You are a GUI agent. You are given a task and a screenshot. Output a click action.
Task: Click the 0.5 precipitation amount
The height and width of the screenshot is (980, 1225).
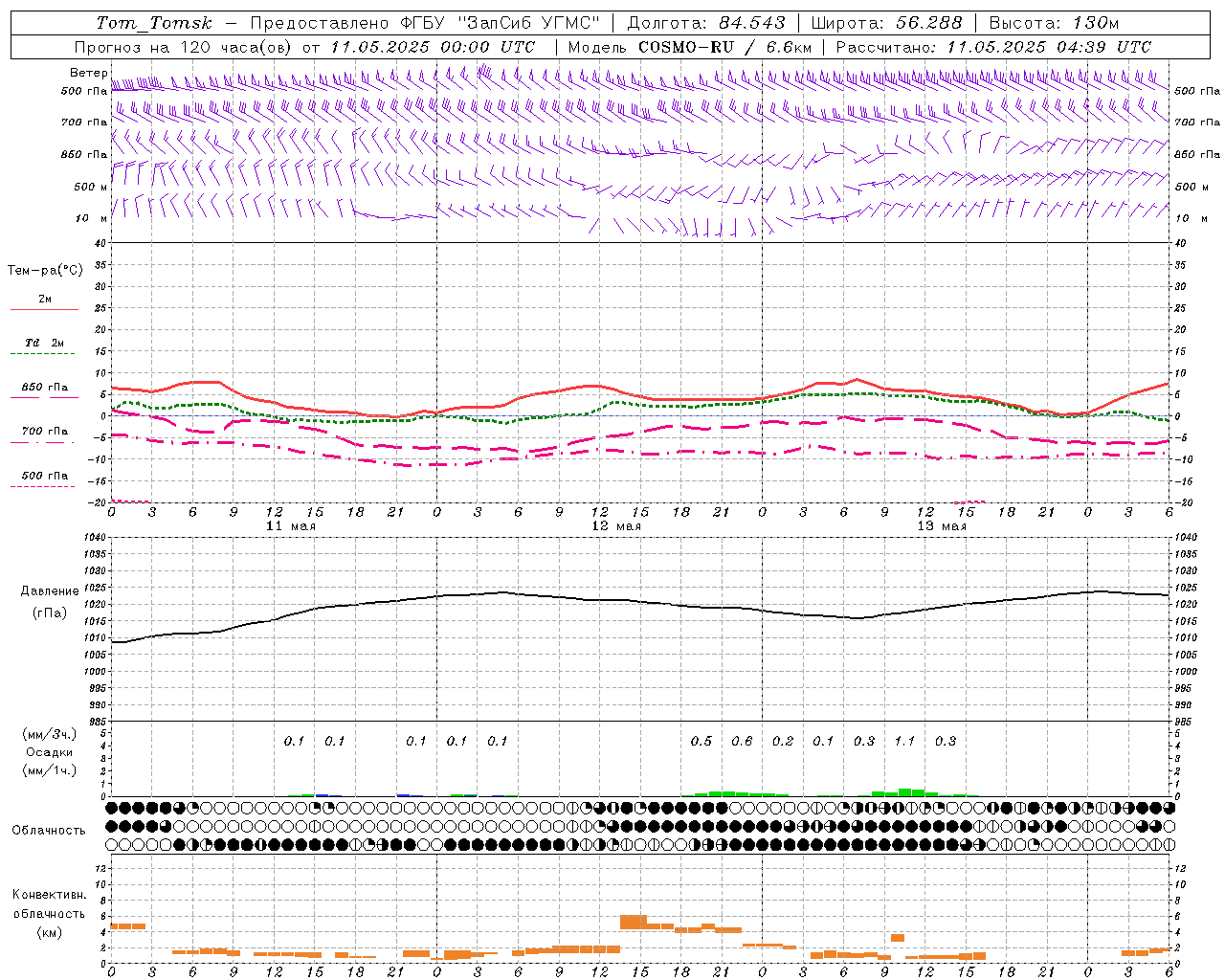pyautogui.click(x=702, y=741)
